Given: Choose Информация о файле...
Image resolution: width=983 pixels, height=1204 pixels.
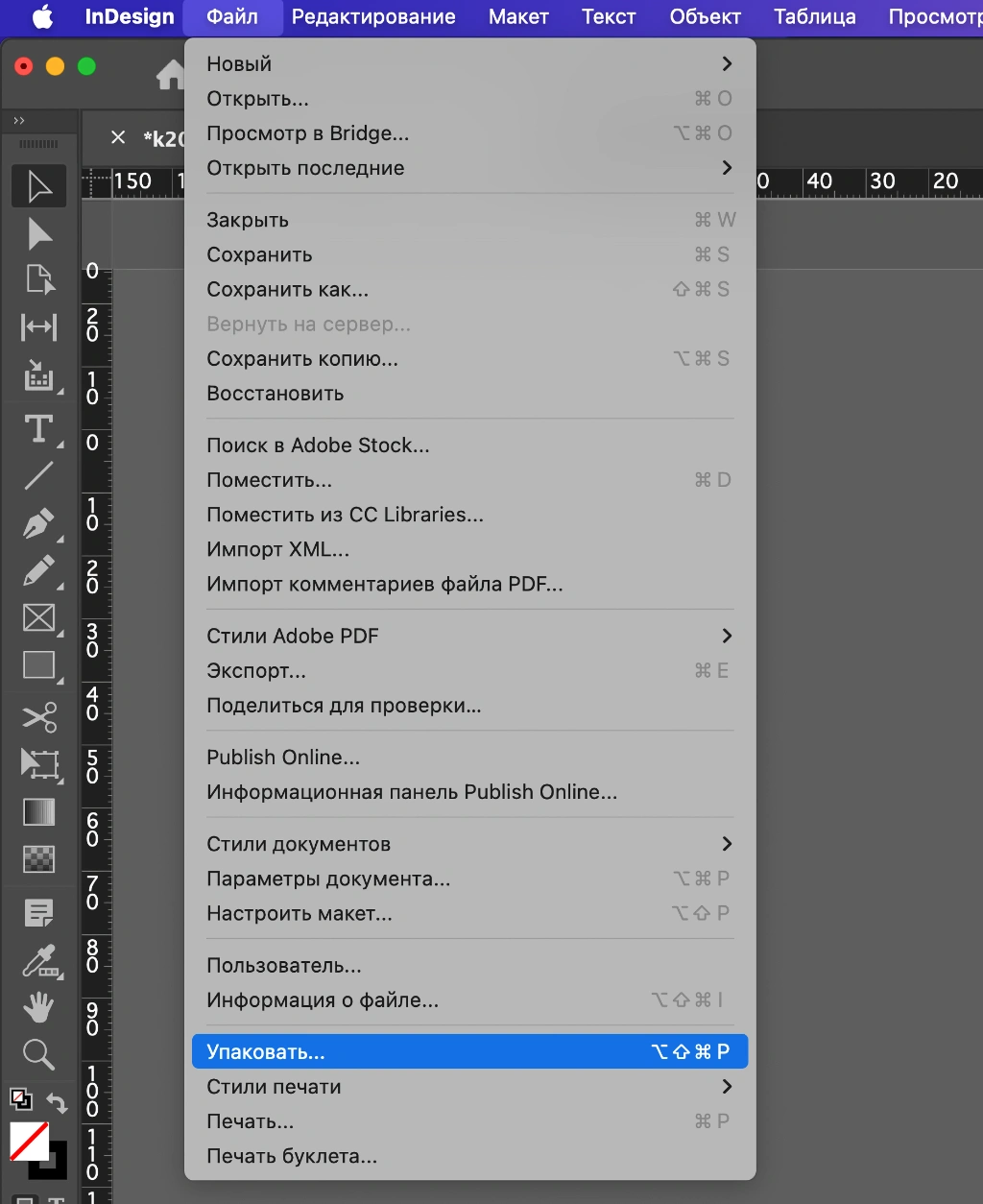Looking at the screenshot, I should pos(470,1000).
